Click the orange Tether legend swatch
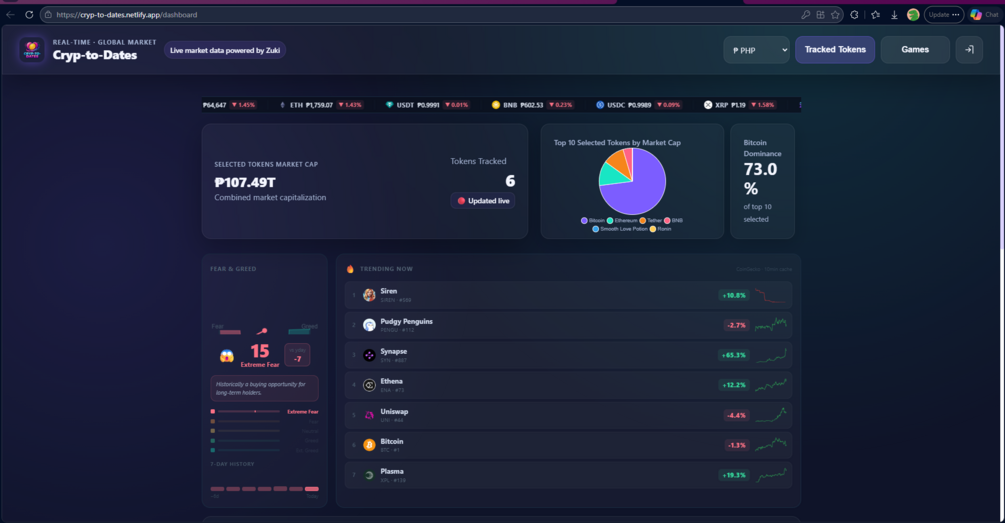The image size is (1005, 523). (642, 220)
